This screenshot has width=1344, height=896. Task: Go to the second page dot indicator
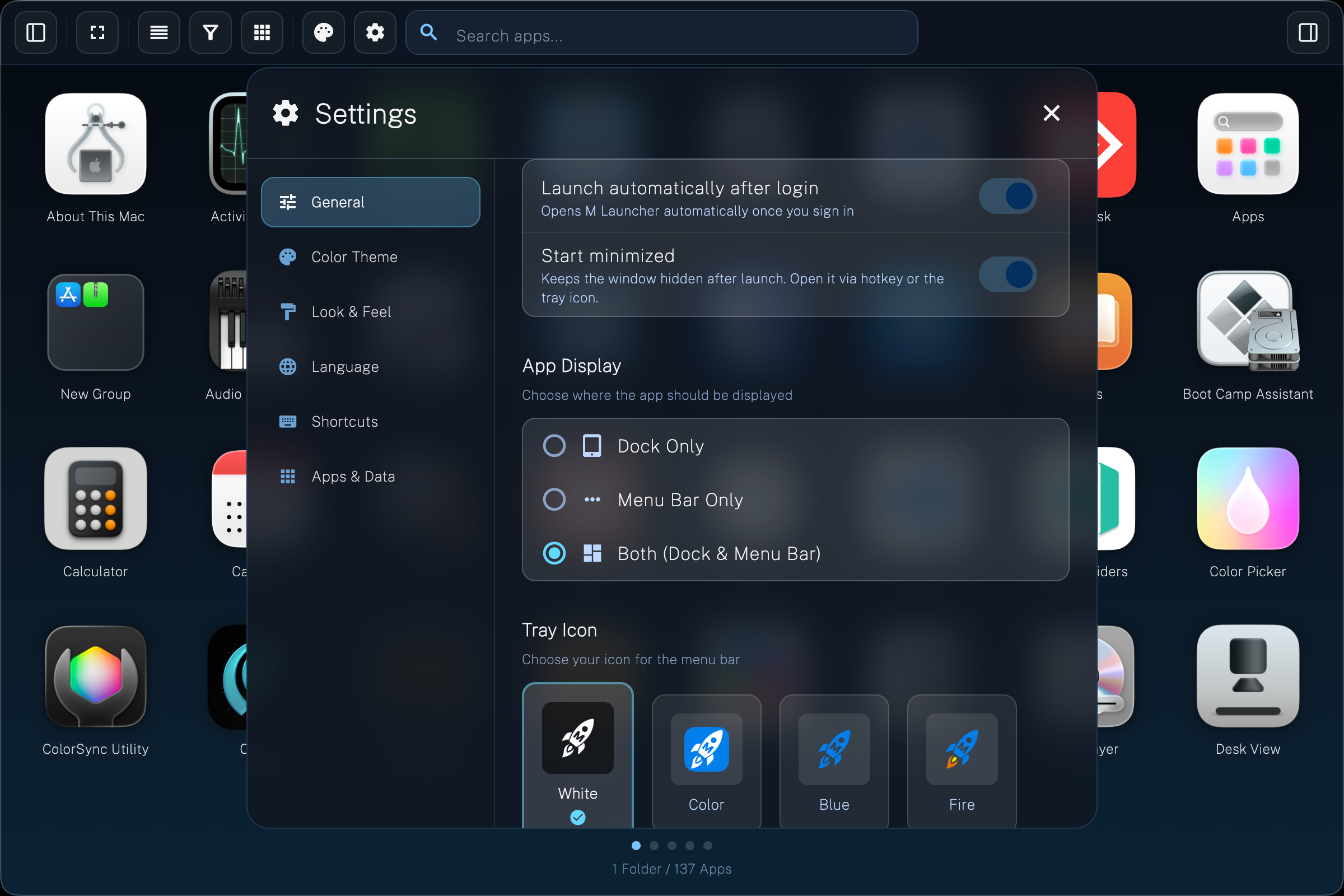pyautogui.click(x=654, y=846)
